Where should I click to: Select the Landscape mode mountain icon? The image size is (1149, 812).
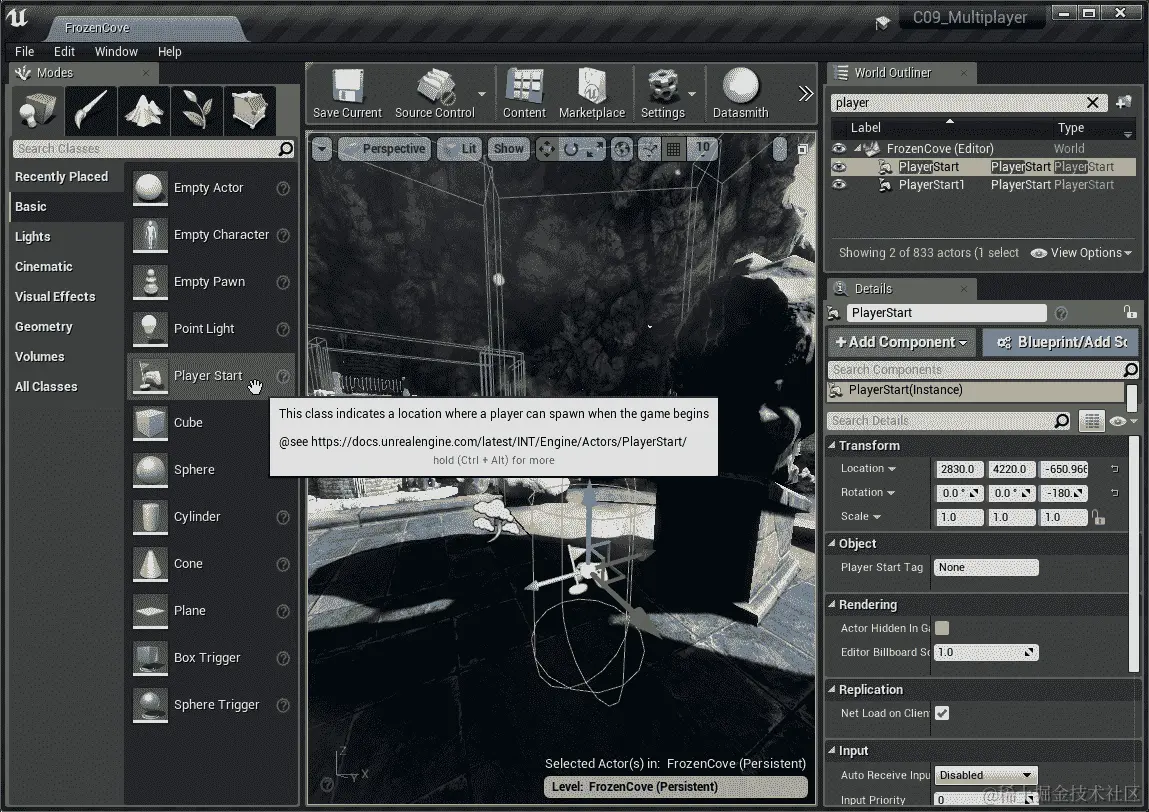coord(144,111)
